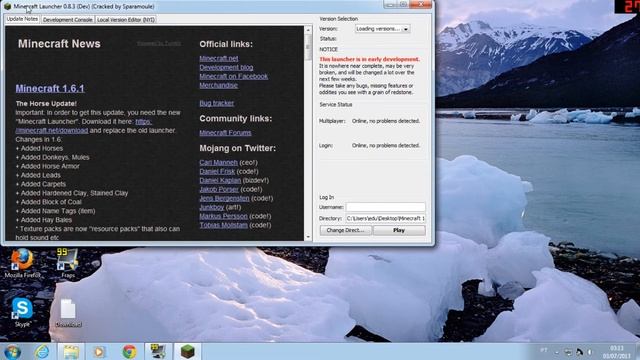Open the Version dropdown list

tap(382, 29)
